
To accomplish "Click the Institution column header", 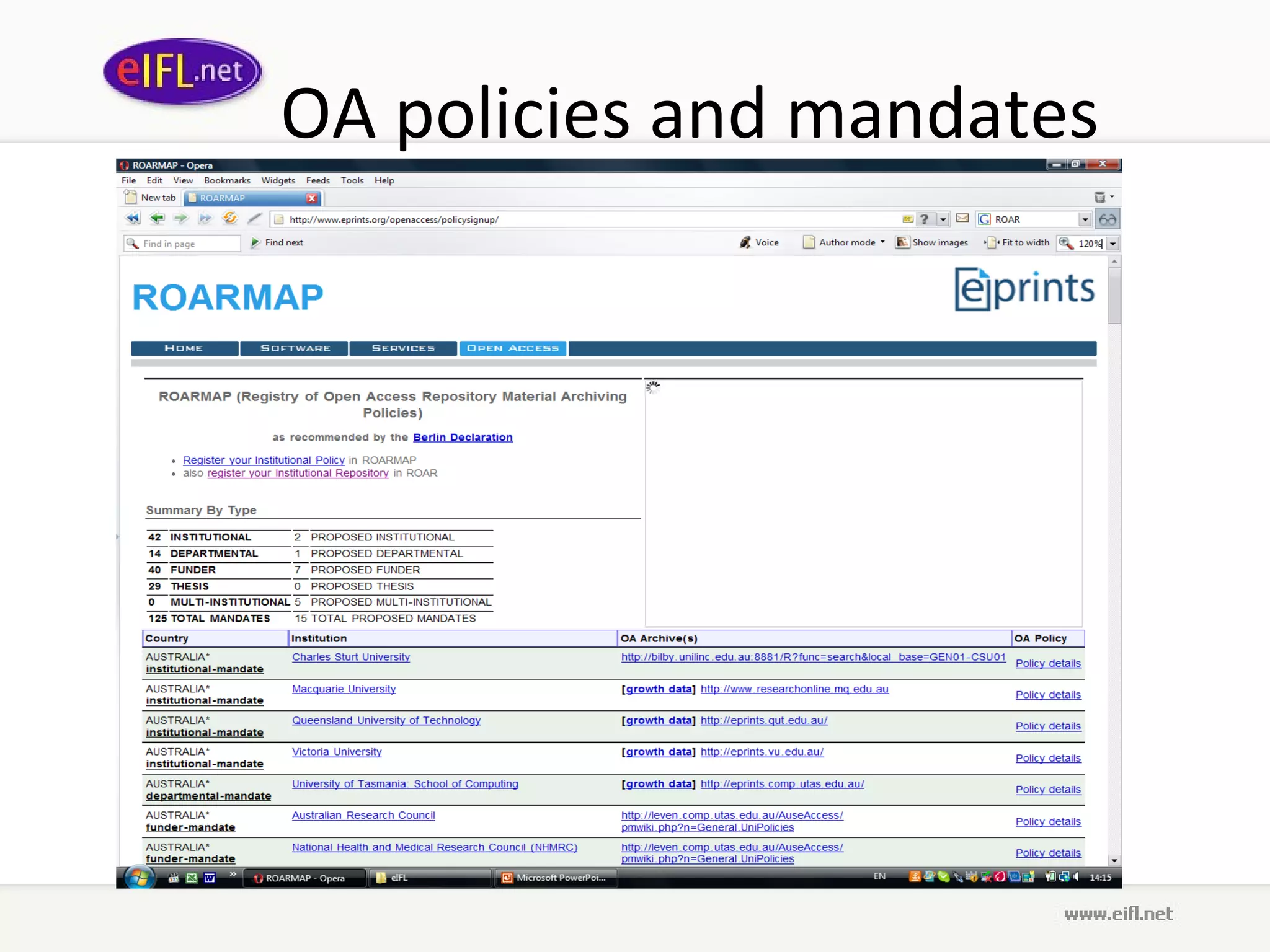I will click(453, 638).
